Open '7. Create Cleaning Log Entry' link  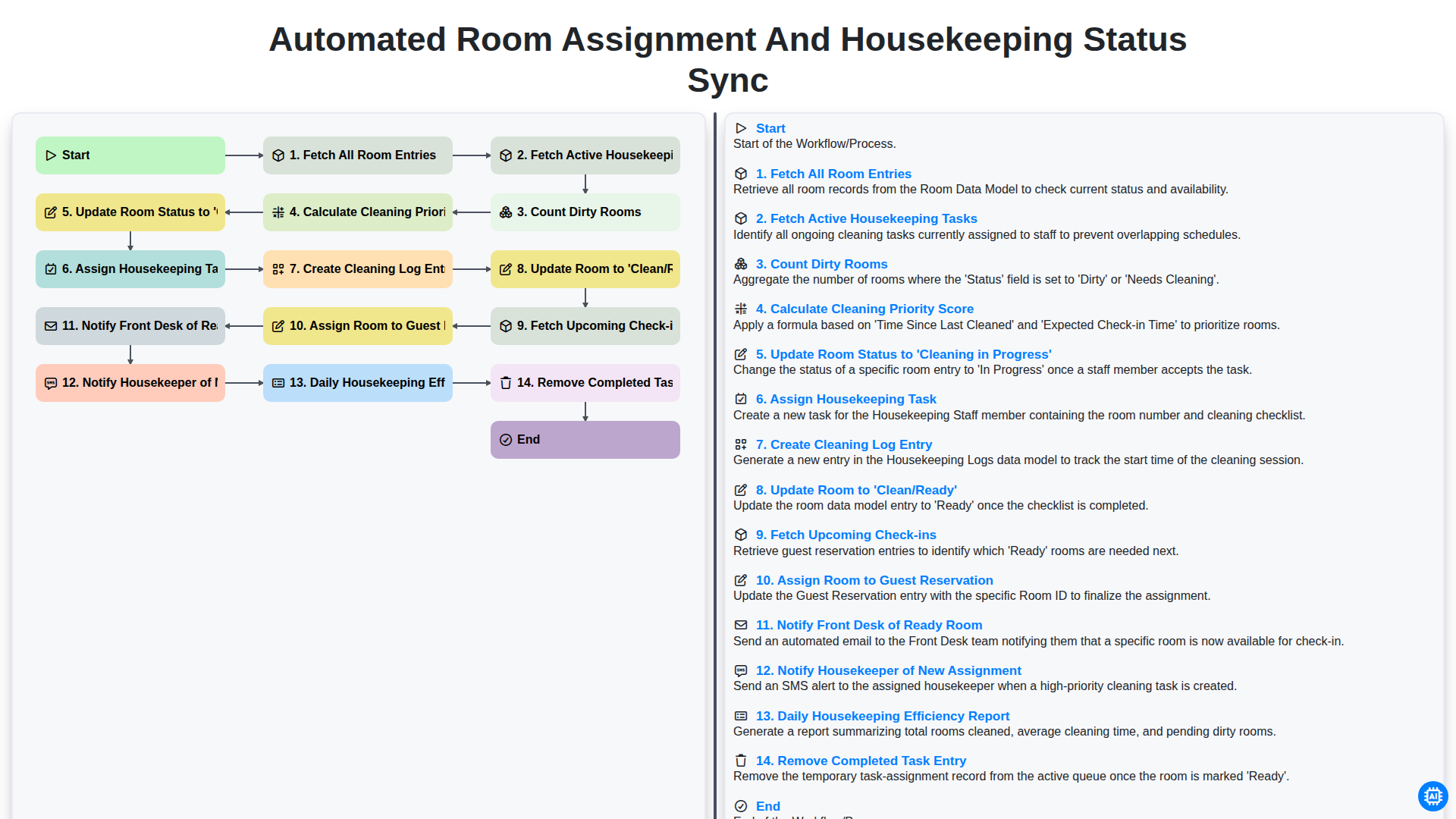[x=843, y=444]
